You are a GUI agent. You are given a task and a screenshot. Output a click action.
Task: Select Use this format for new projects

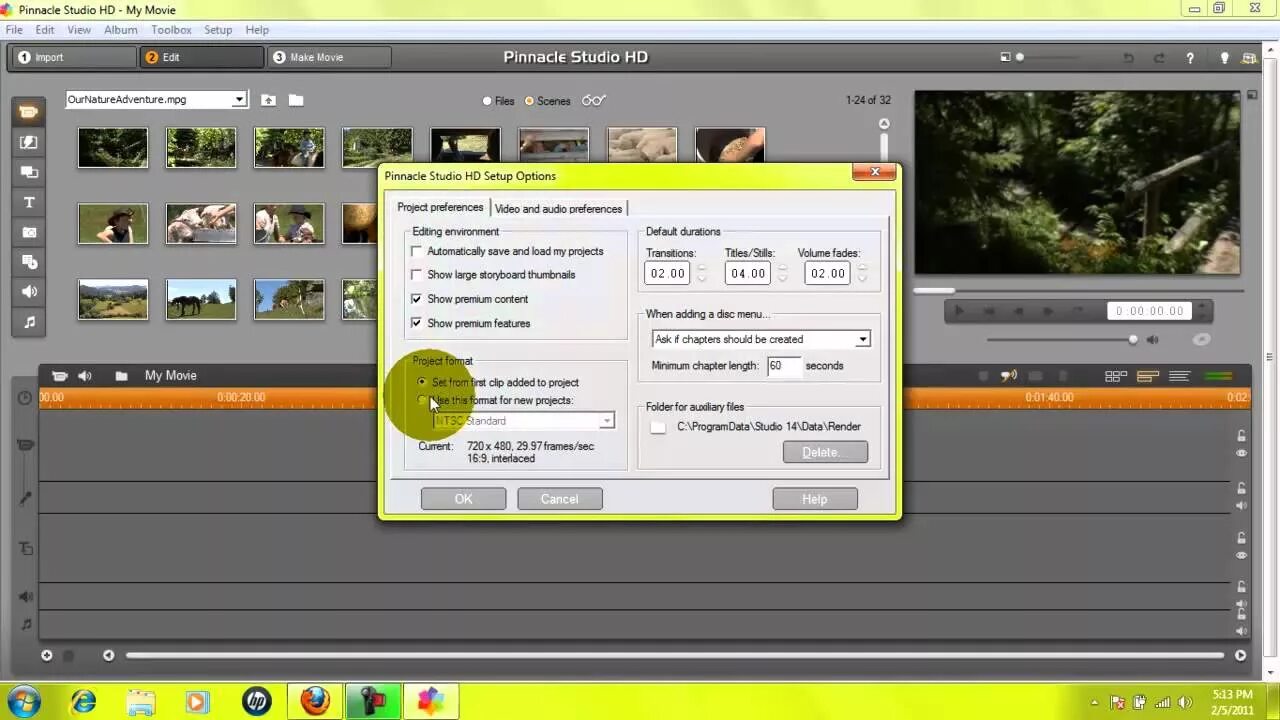[422, 400]
